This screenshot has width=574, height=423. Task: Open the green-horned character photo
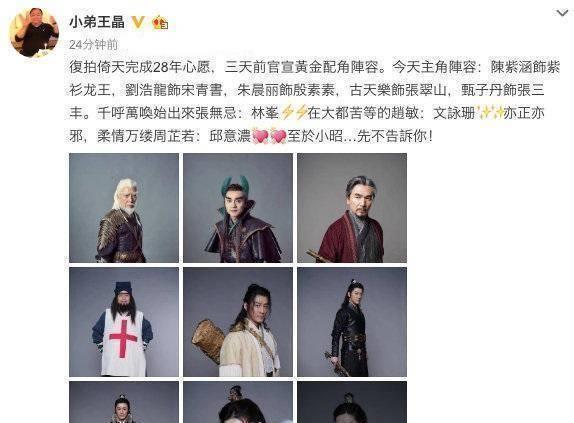pos(238,208)
